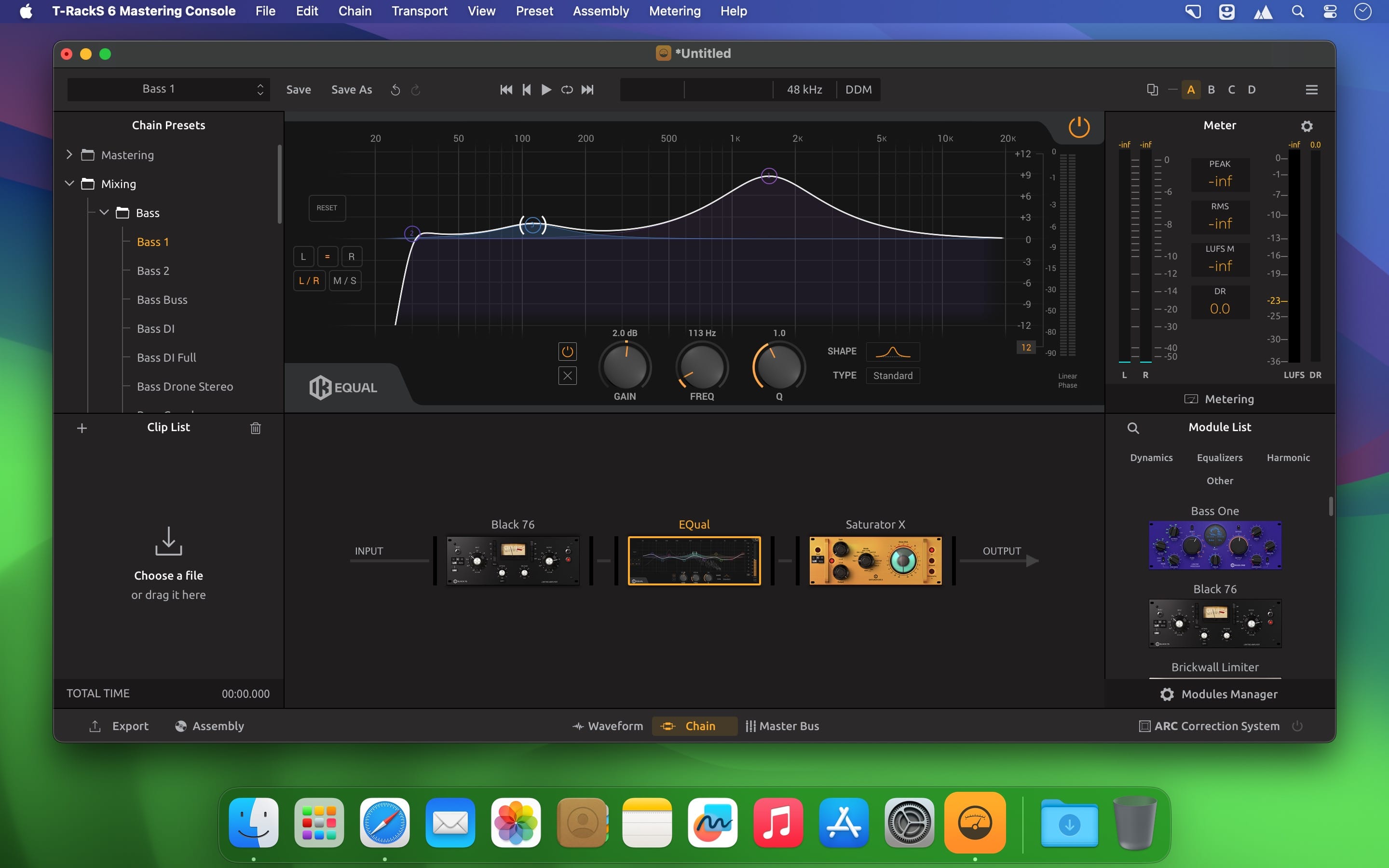Viewport: 1389px width, 868px height.
Task: Collapse the Mixing folder
Action: (69, 183)
